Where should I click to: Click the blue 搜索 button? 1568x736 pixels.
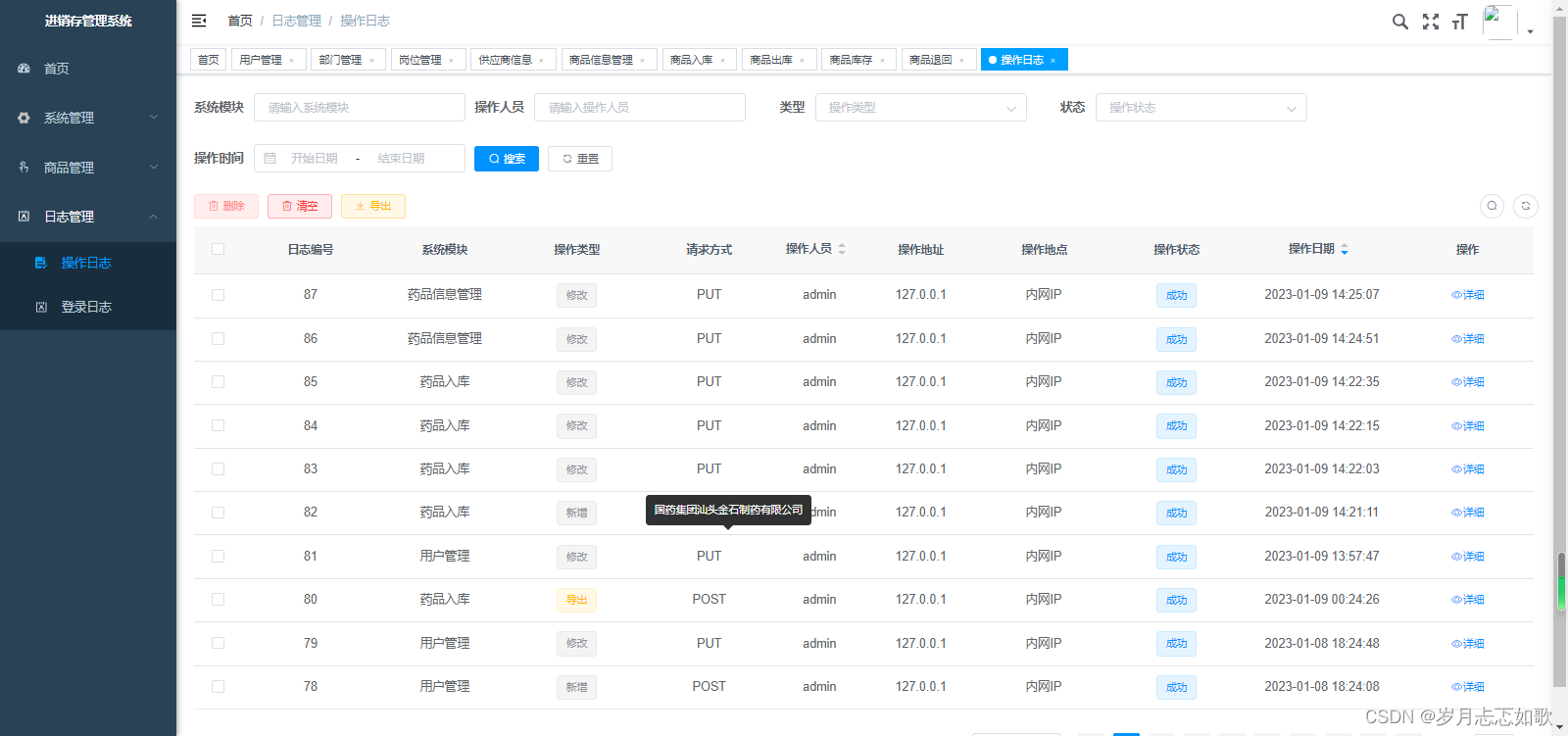507,159
